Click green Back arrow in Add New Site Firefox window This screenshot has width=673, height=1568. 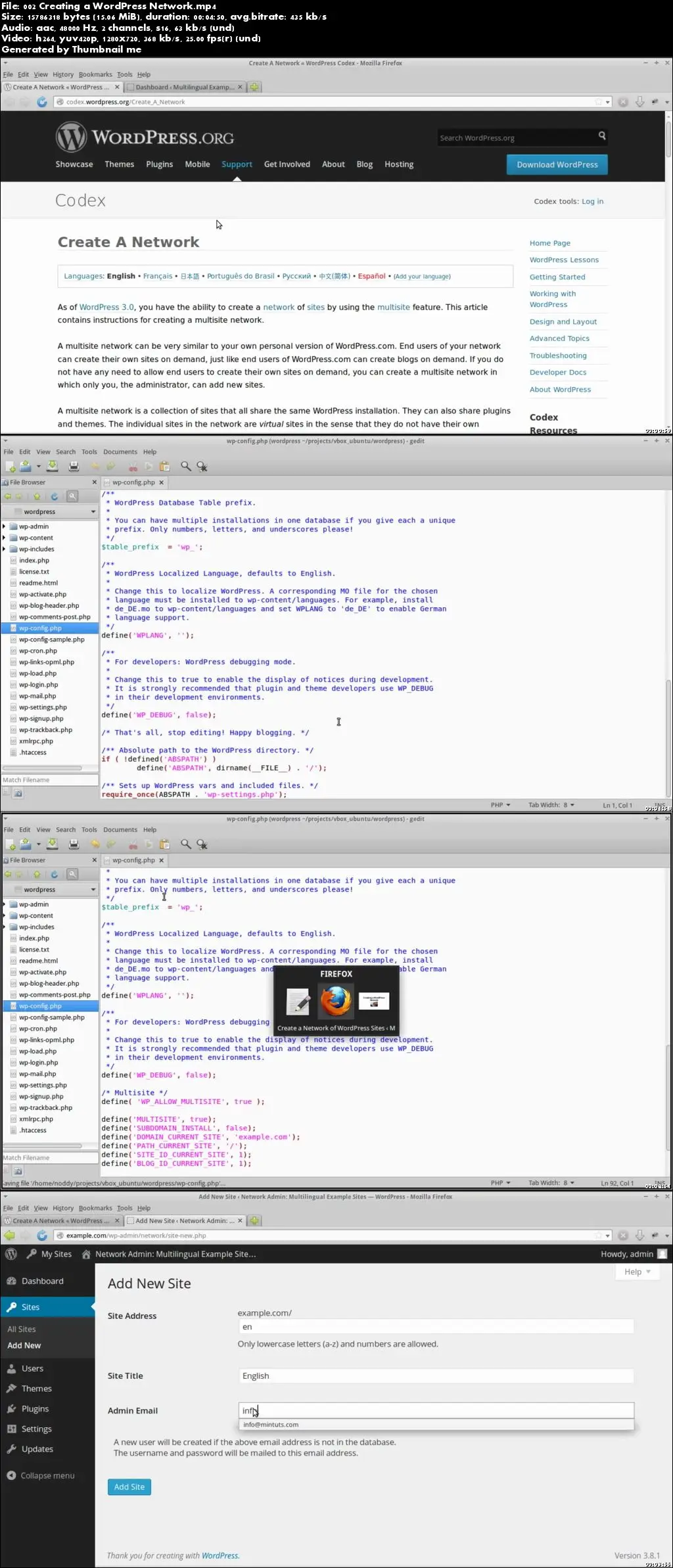tap(9, 1235)
